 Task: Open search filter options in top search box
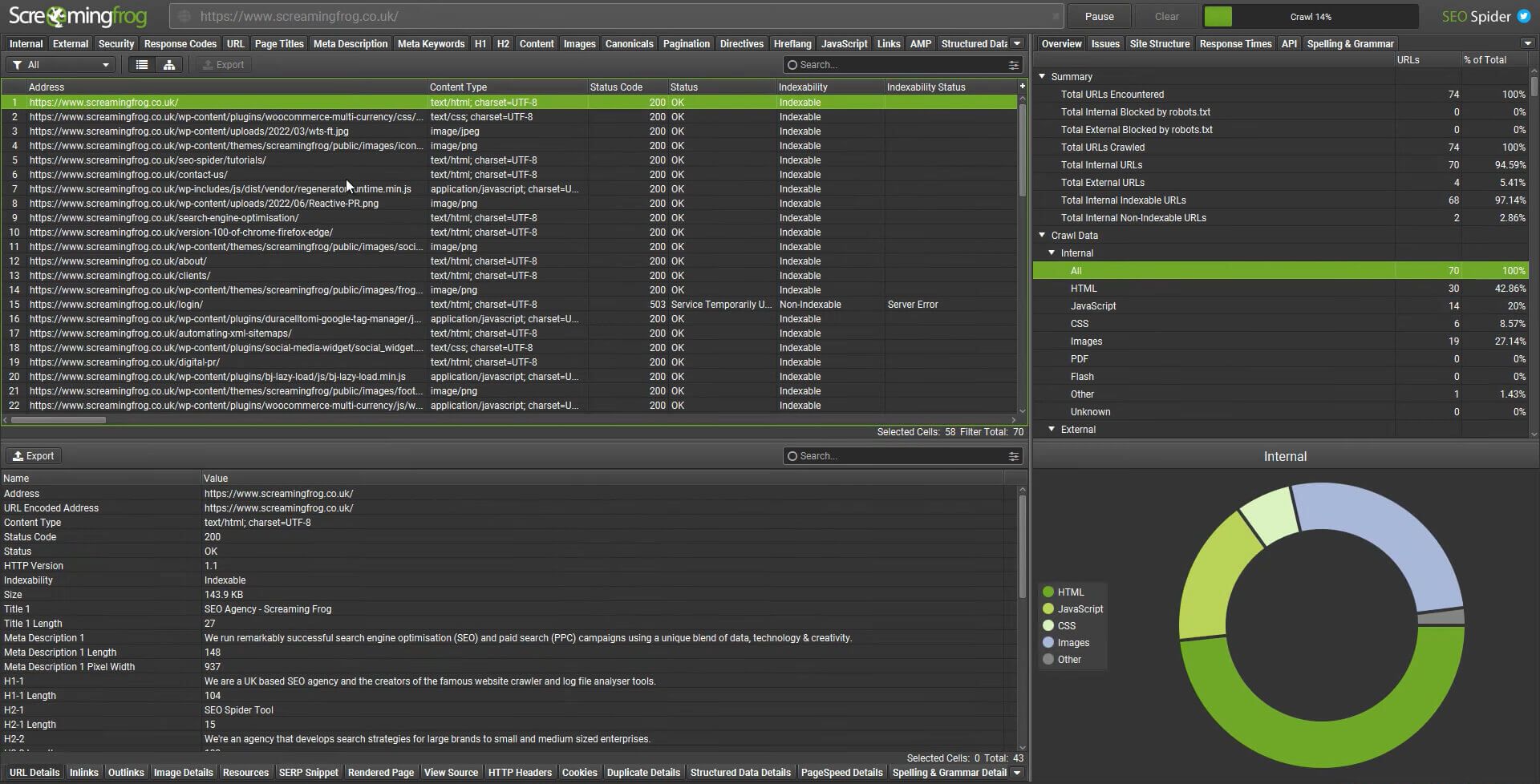pyautogui.click(x=1014, y=65)
